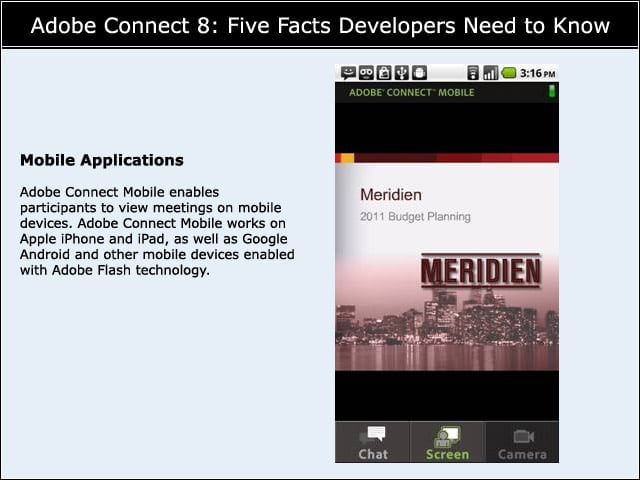Click the Mobile Applications heading
The width and height of the screenshot is (640, 480).
(x=102, y=160)
